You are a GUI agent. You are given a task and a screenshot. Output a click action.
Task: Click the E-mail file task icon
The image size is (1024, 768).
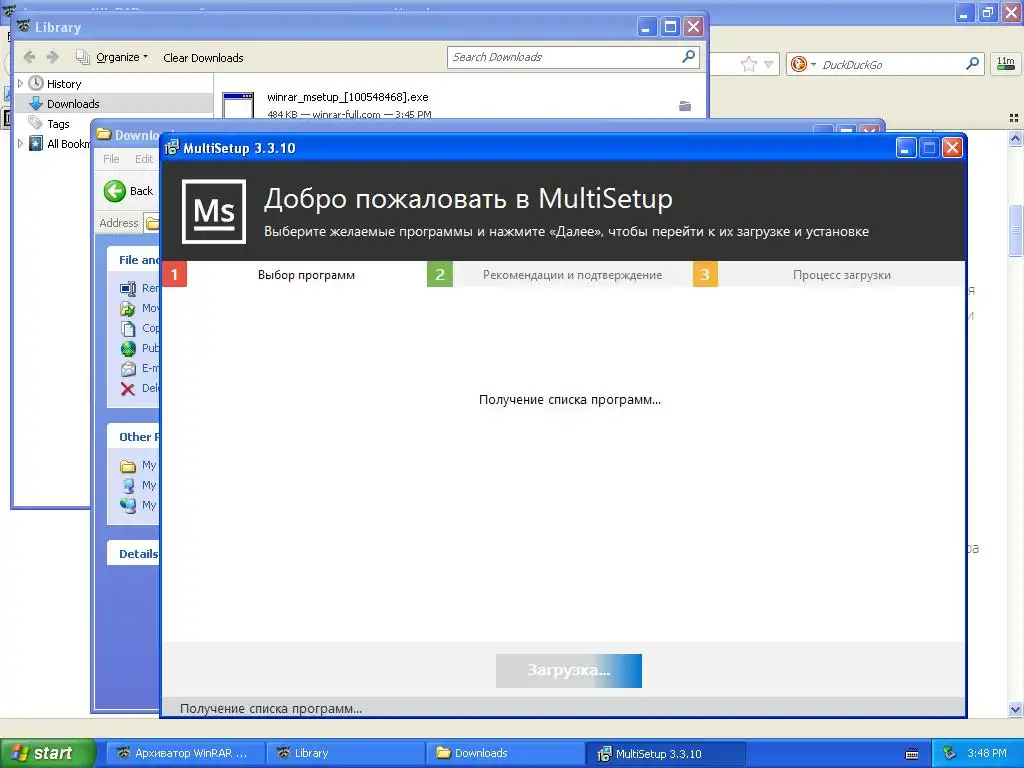128,368
